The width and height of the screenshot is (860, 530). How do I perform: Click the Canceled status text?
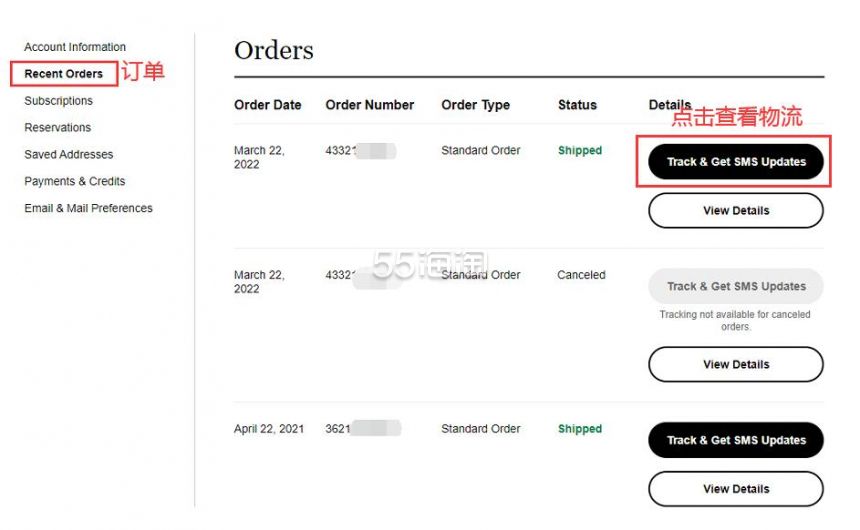pos(581,275)
